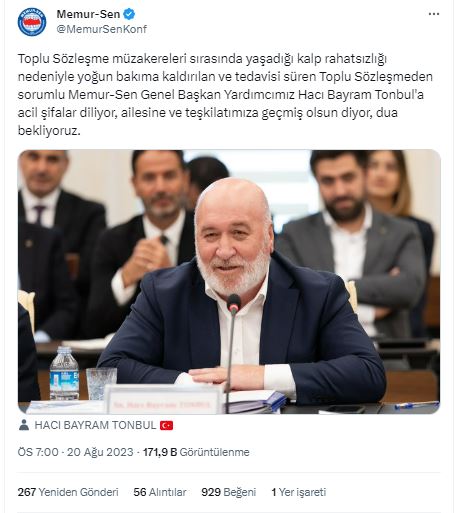Click the ÖS 7:00 timestamp link
The height and width of the screenshot is (513, 455).
(x=38, y=452)
